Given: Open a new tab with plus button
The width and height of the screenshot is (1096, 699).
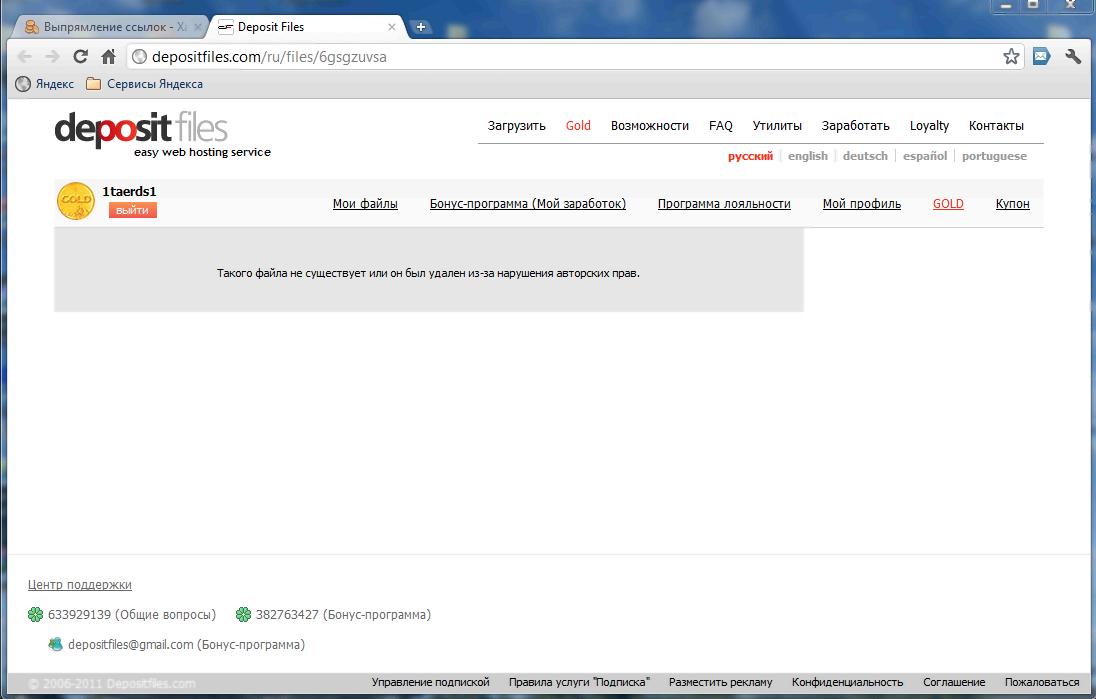Looking at the screenshot, I should (421, 27).
